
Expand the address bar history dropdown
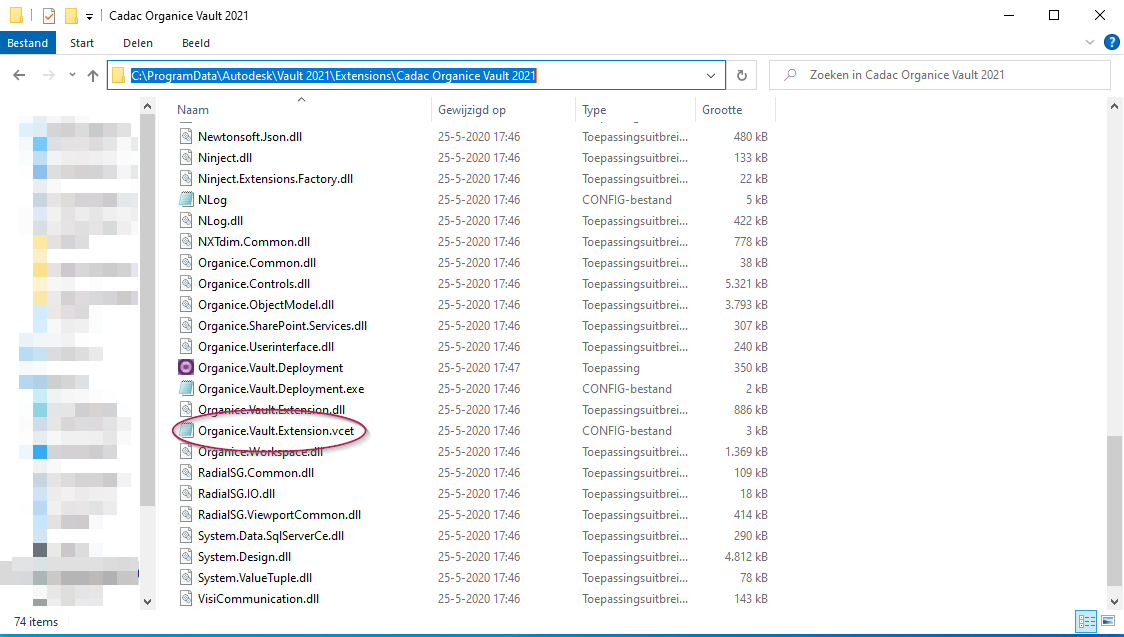click(x=711, y=75)
